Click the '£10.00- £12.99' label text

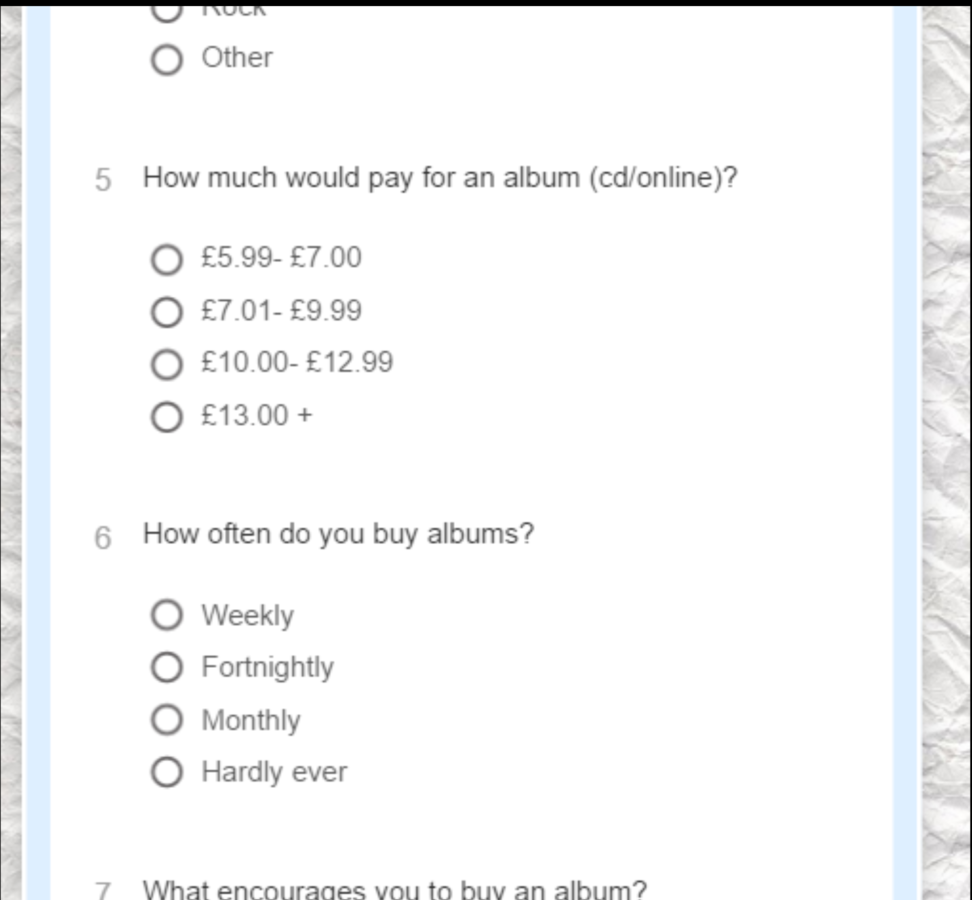(297, 362)
